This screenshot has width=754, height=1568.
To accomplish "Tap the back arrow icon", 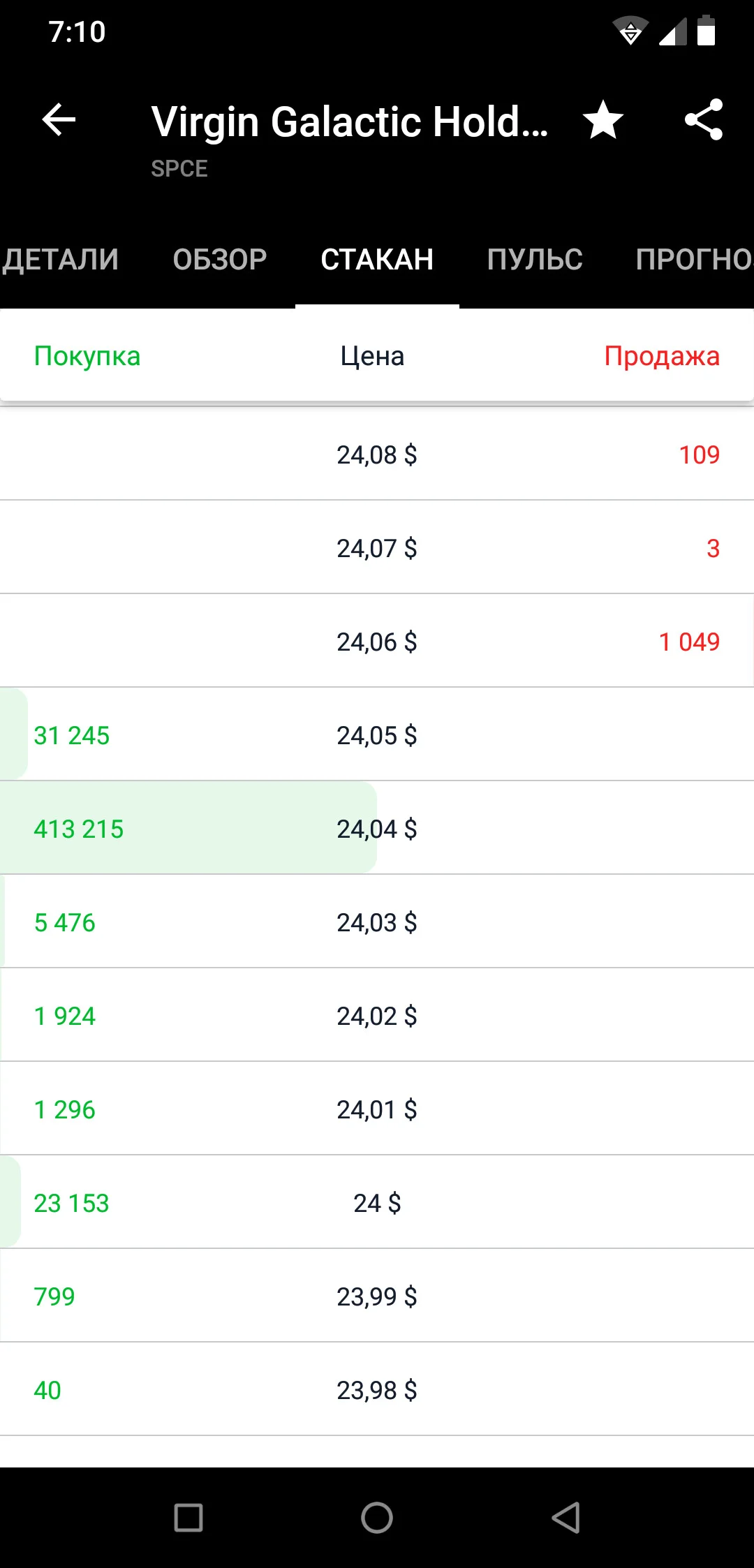I will (x=59, y=120).
